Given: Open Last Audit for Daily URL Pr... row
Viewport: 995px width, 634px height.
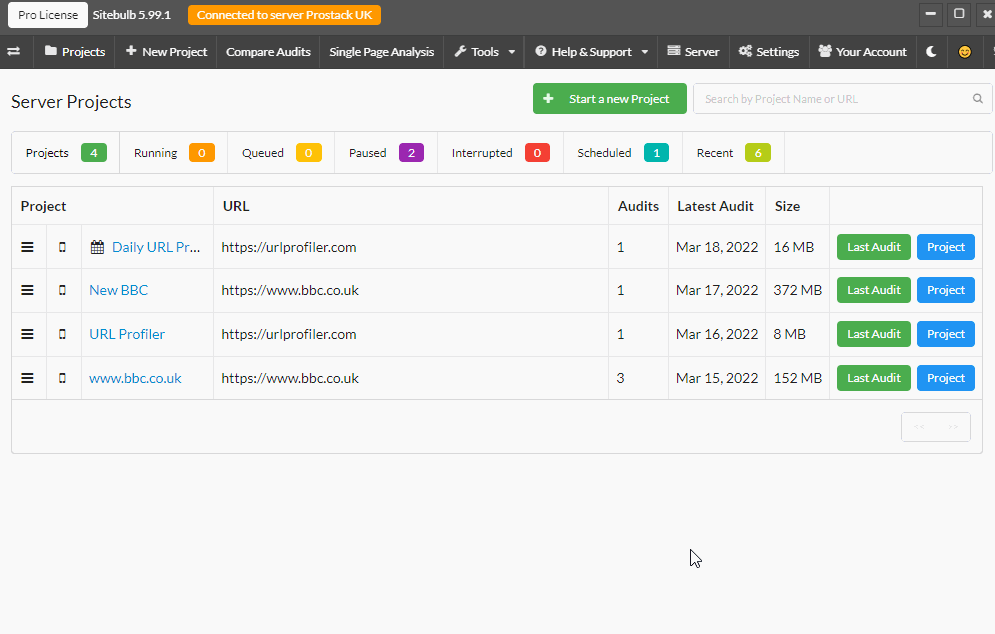Looking at the screenshot, I should click(x=874, y=247).
